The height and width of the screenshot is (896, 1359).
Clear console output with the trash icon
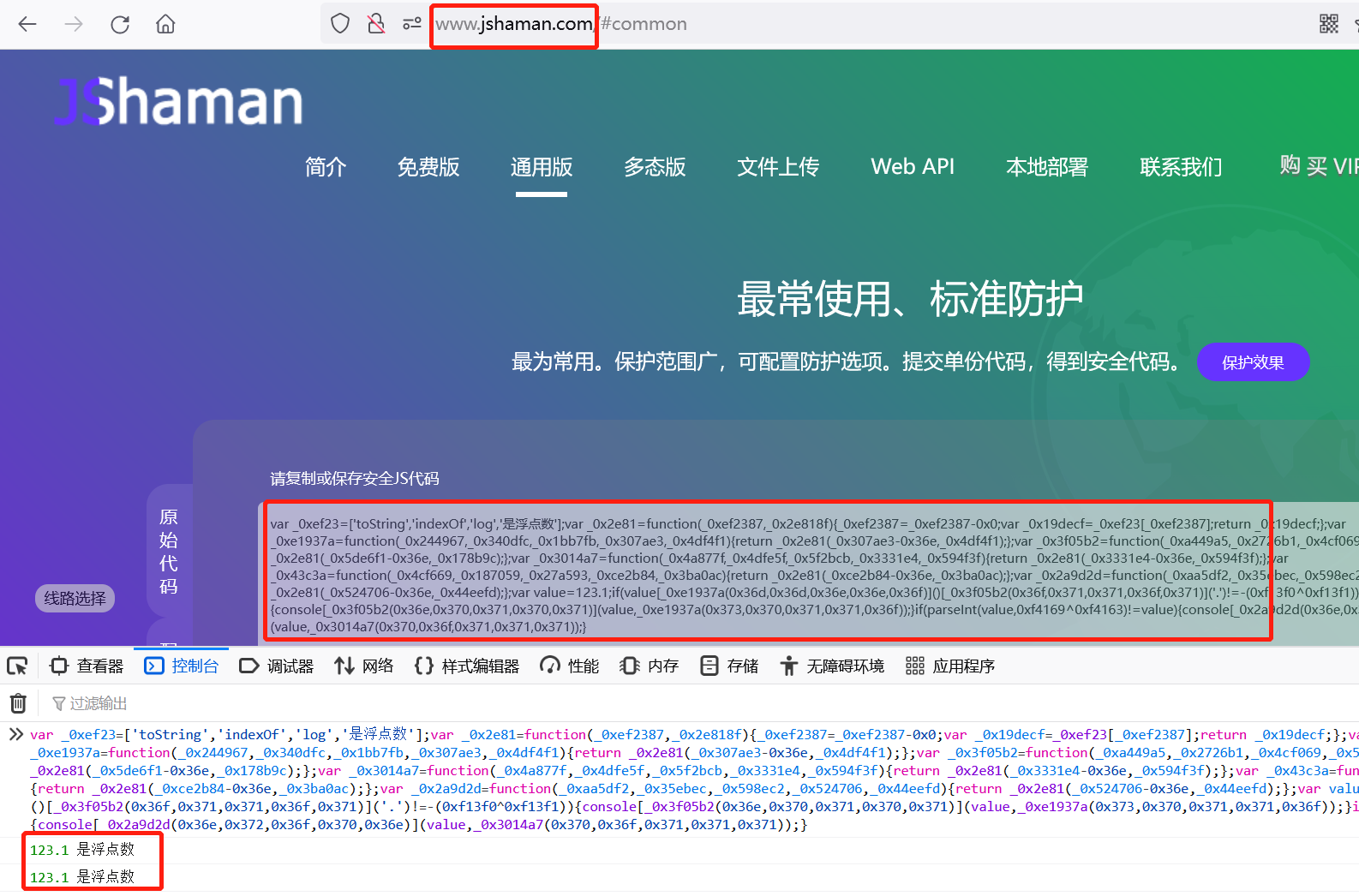[18, 703]
